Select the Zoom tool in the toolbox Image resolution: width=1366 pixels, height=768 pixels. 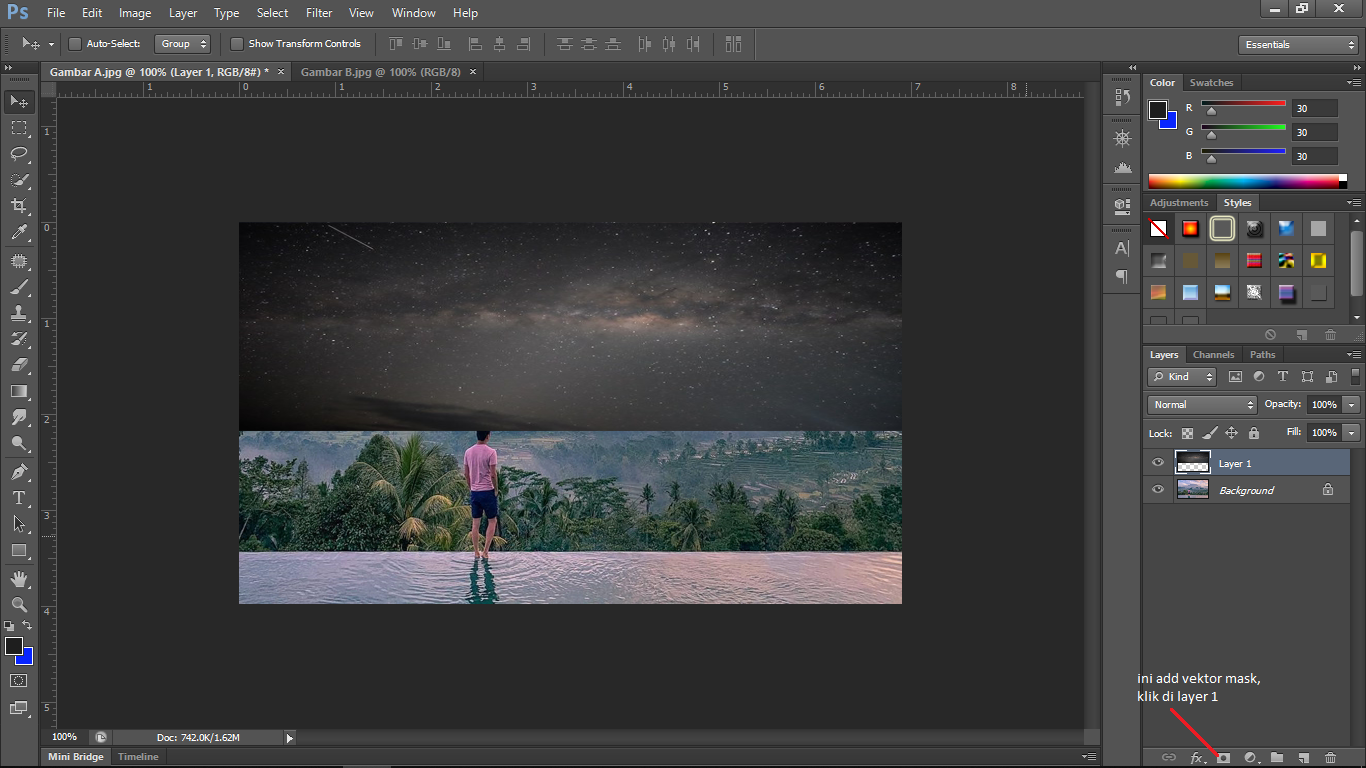[x=19, y=605]
